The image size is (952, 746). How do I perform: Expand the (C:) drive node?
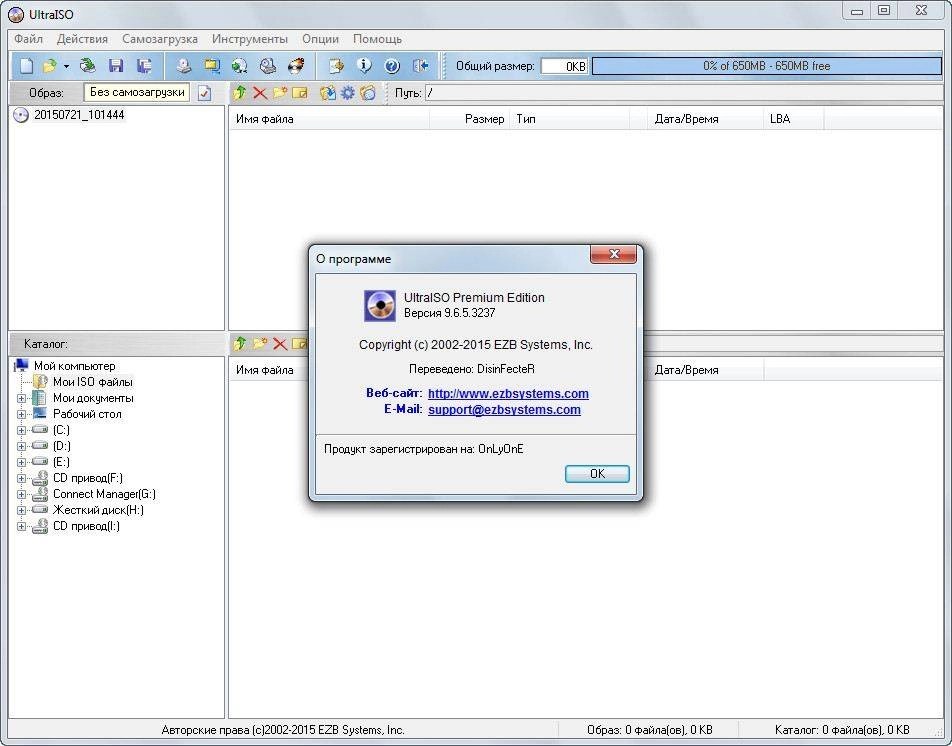(21, 430)
